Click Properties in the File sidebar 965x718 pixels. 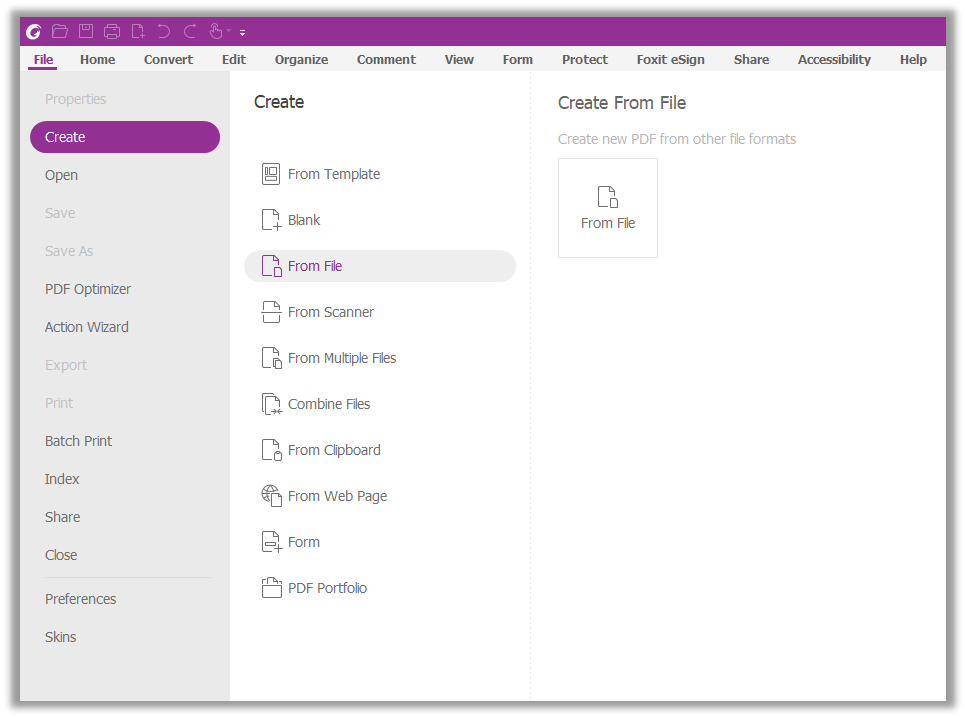pyautogui.click(x=75, y=99)
